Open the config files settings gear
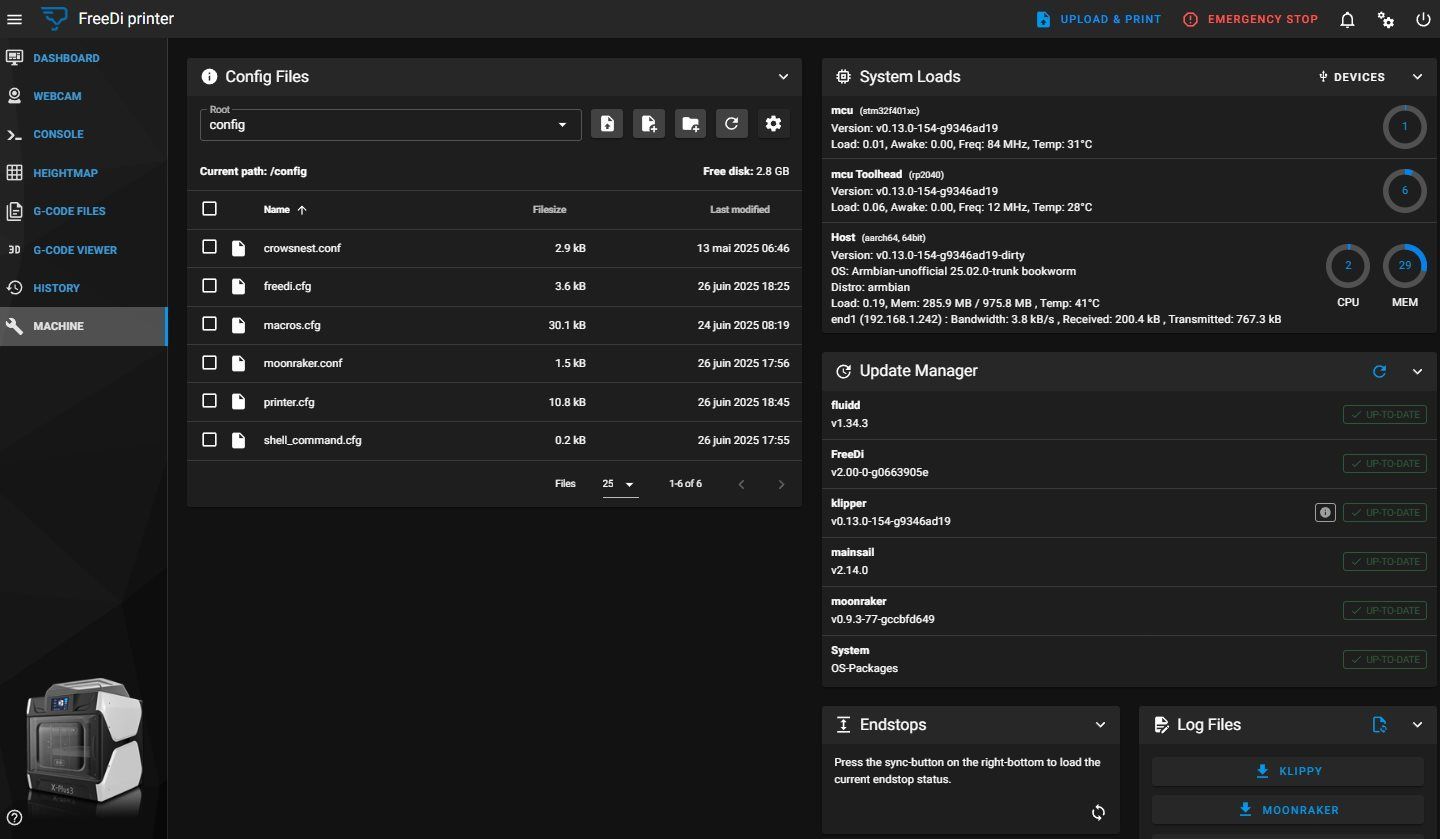The image size is (1440, 839). click(x=773, y=124)
